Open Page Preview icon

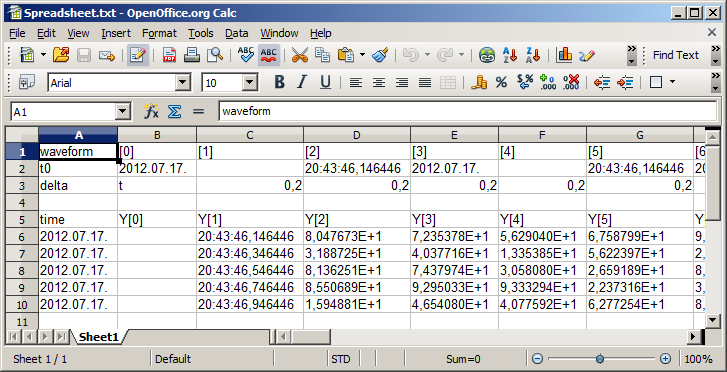pyautogui.click(x=215, y=55)
